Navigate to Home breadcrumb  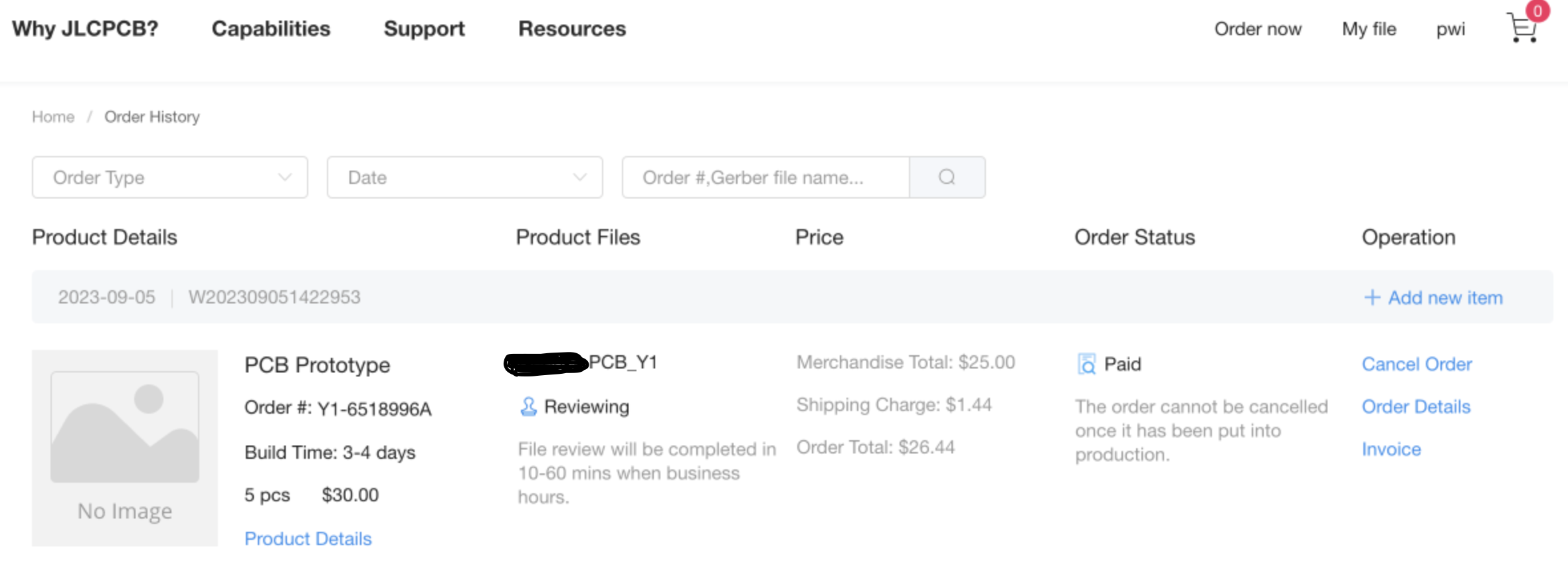click(53, 117)
